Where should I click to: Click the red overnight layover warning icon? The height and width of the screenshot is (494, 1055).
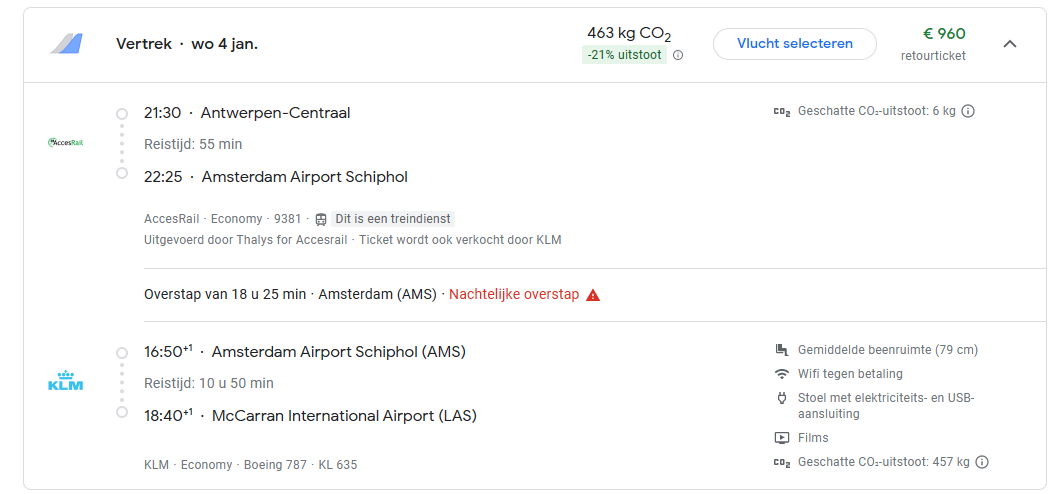[x=593, y=295]
